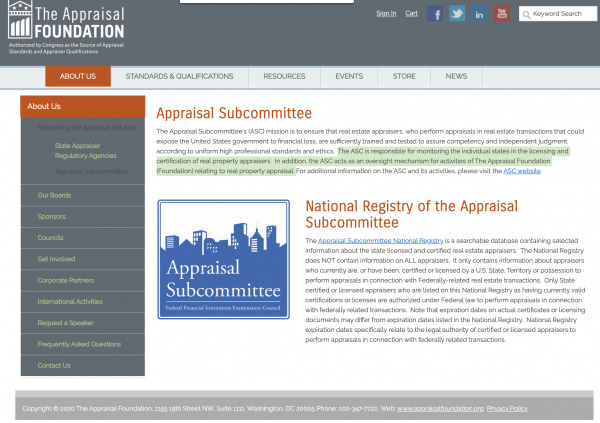
Task: Select Appraisal Subcommittee in sidebar
Action: 91,171
